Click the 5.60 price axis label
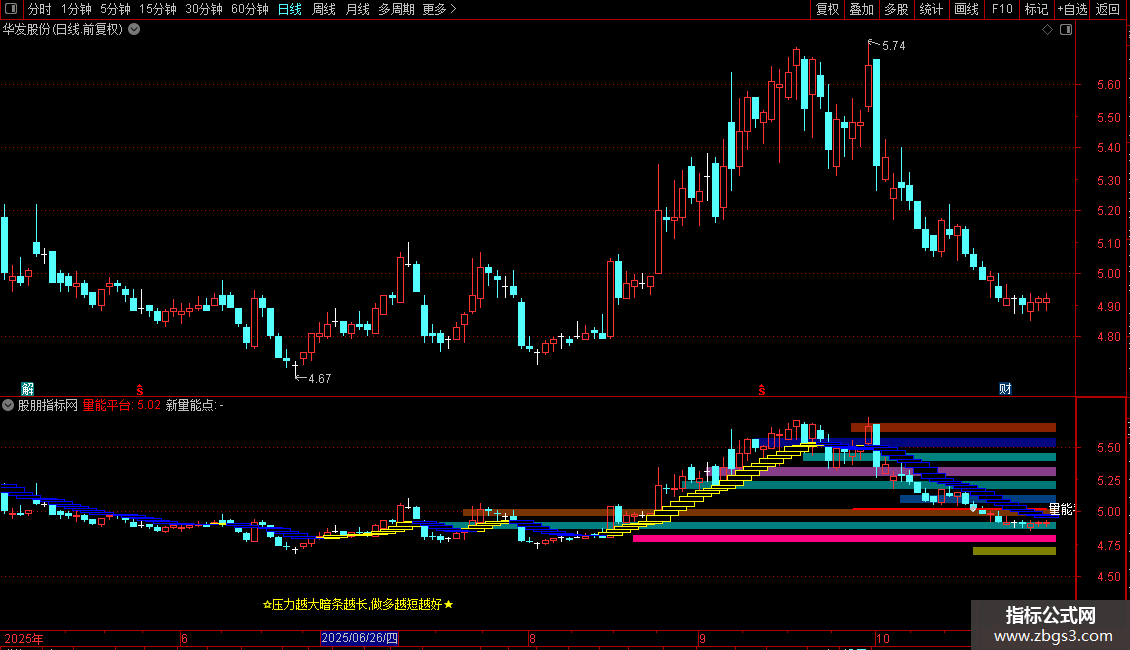This screenshot has width=1130, height=650. pos(1108,85)
